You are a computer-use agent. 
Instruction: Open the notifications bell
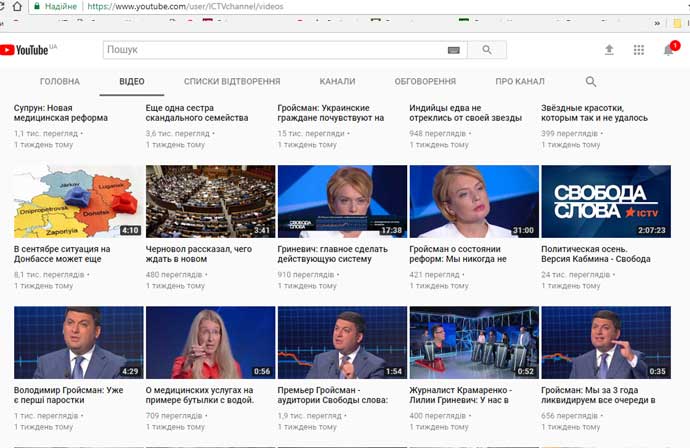(669, 50)
